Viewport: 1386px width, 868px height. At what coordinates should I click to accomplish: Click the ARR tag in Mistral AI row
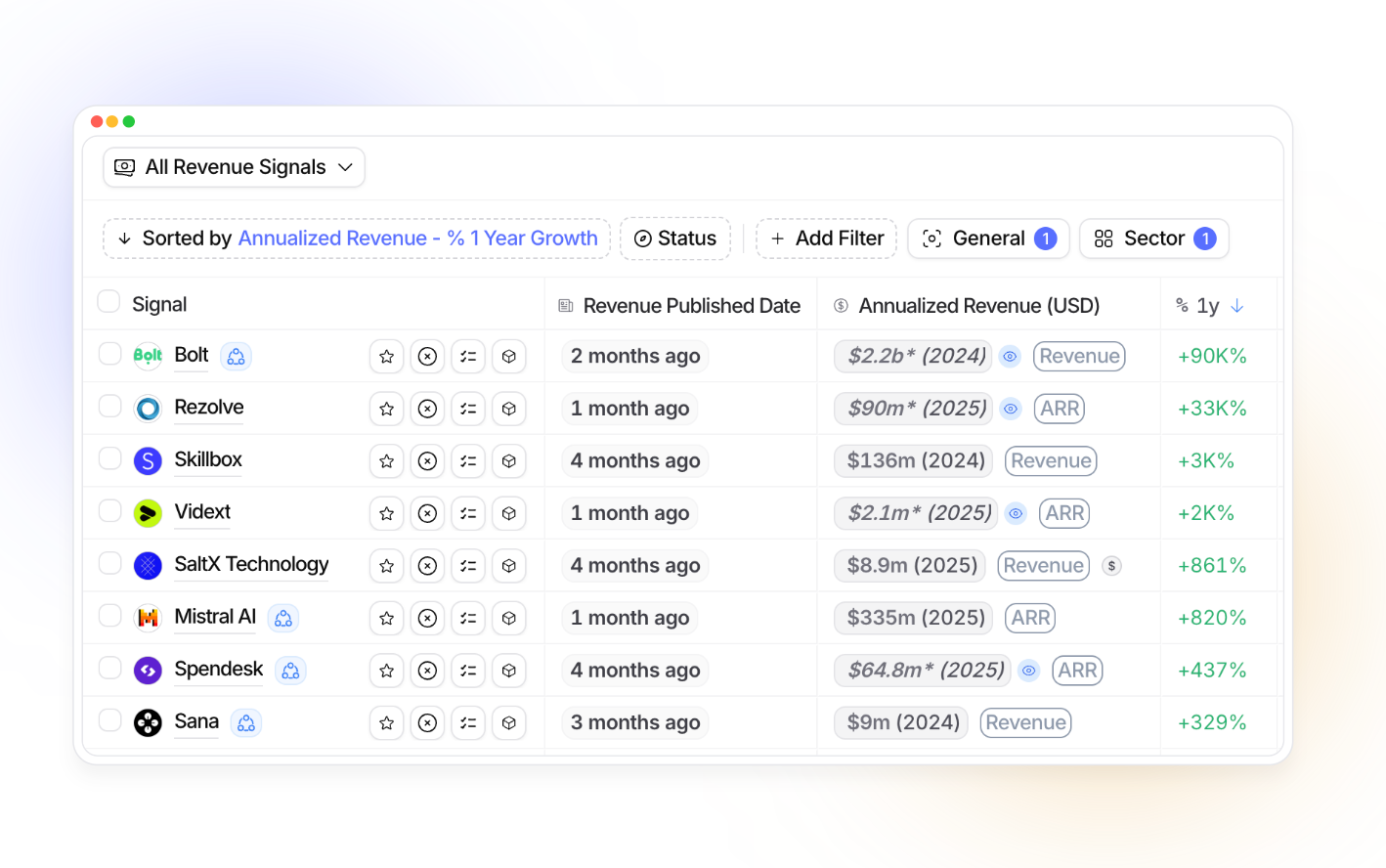coord(1030,618)
